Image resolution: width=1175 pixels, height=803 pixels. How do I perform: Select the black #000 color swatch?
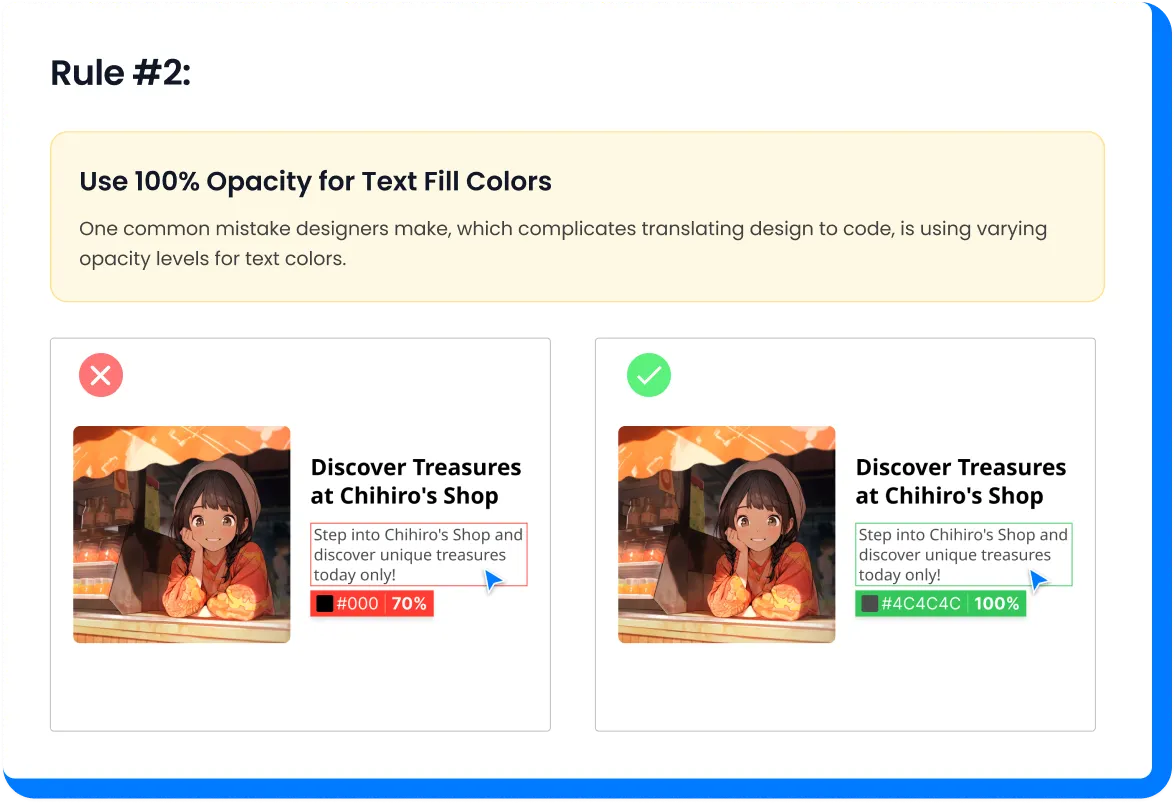(324, 604)
